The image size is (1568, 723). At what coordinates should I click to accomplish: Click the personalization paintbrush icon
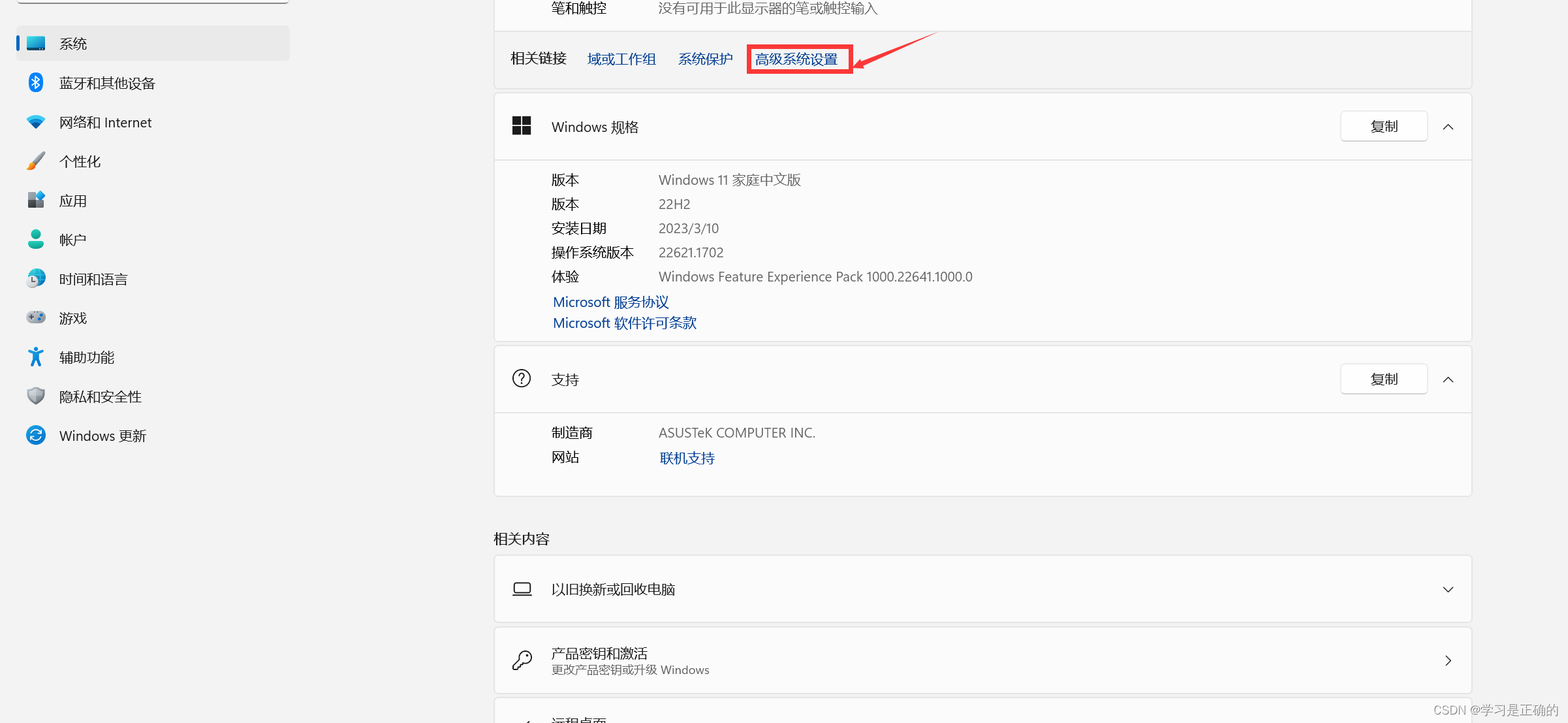pos(36,161)
